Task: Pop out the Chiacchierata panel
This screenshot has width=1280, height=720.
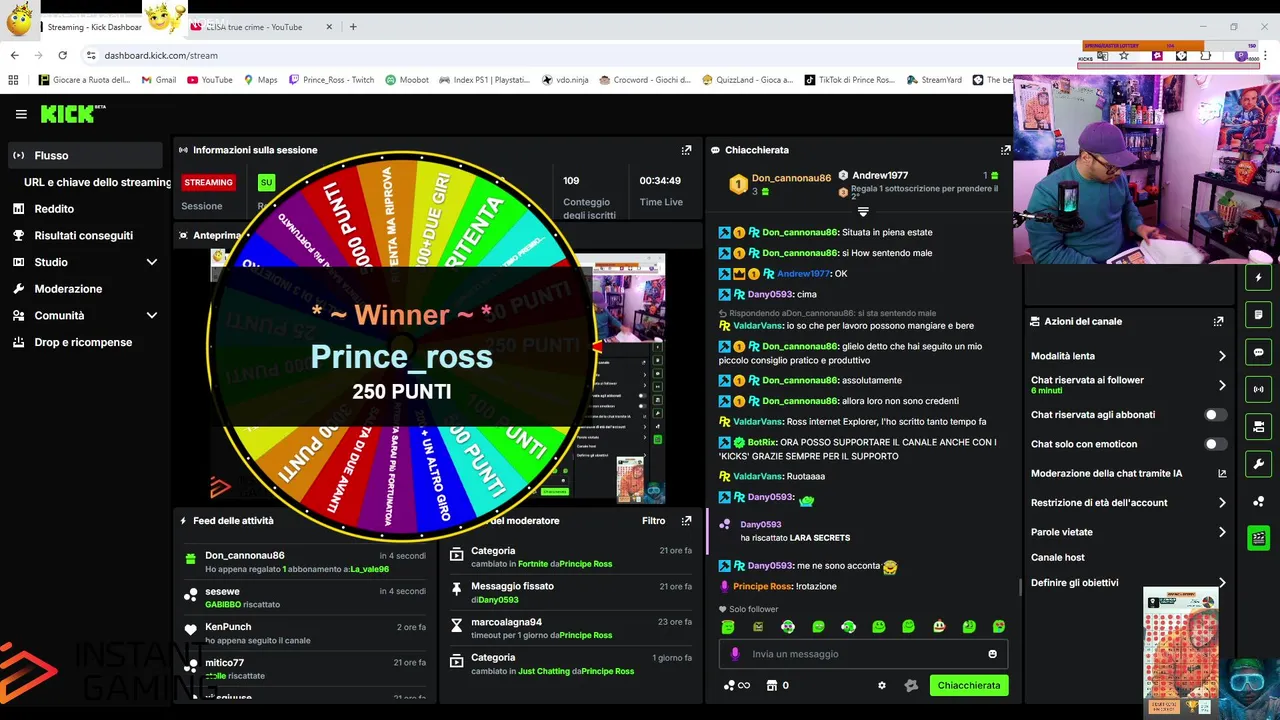Action: click(1005, 150)
